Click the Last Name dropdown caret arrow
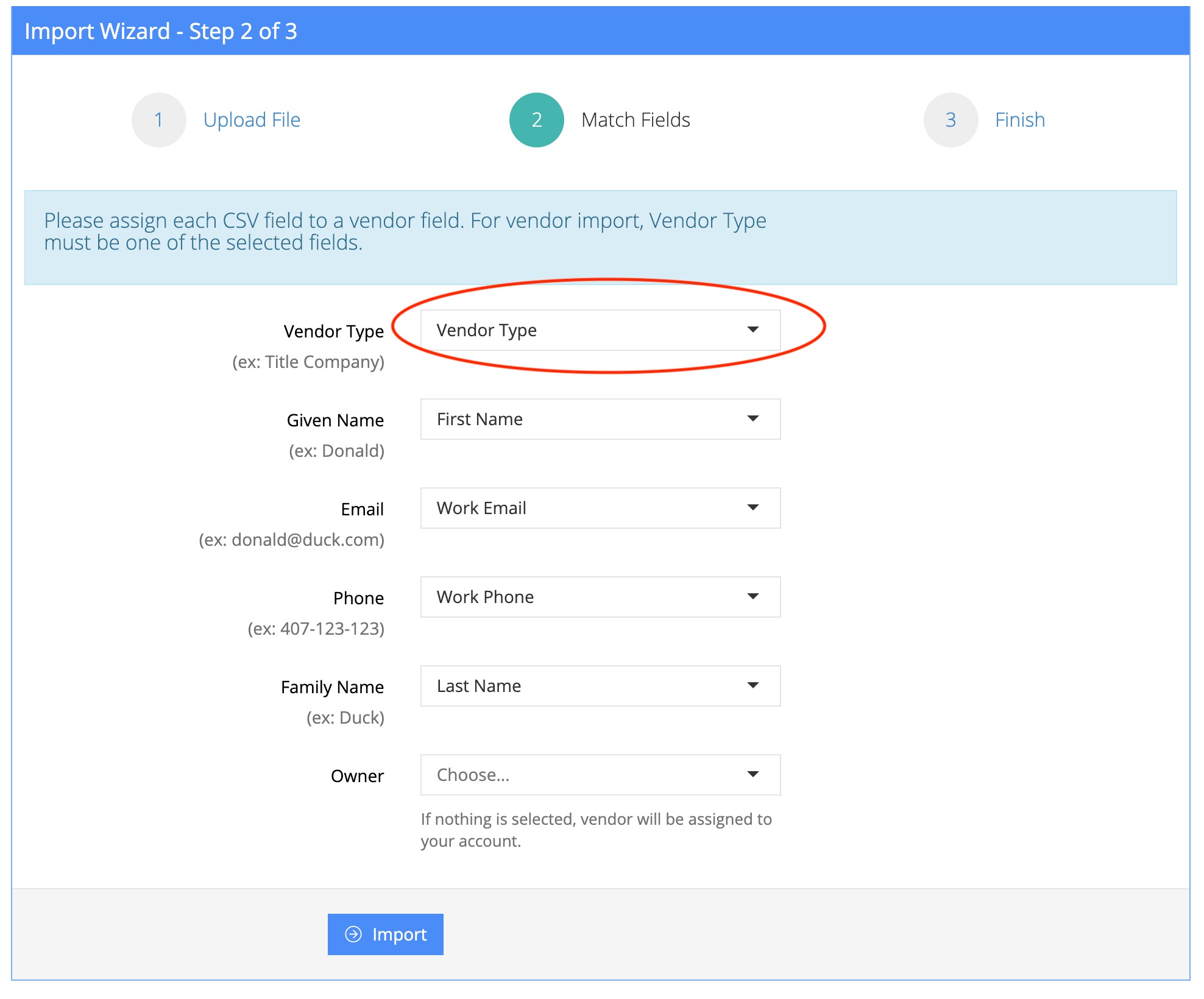The height and width of the screenshot is (999, 1204). pyautogui.click(x=752, y=685)
